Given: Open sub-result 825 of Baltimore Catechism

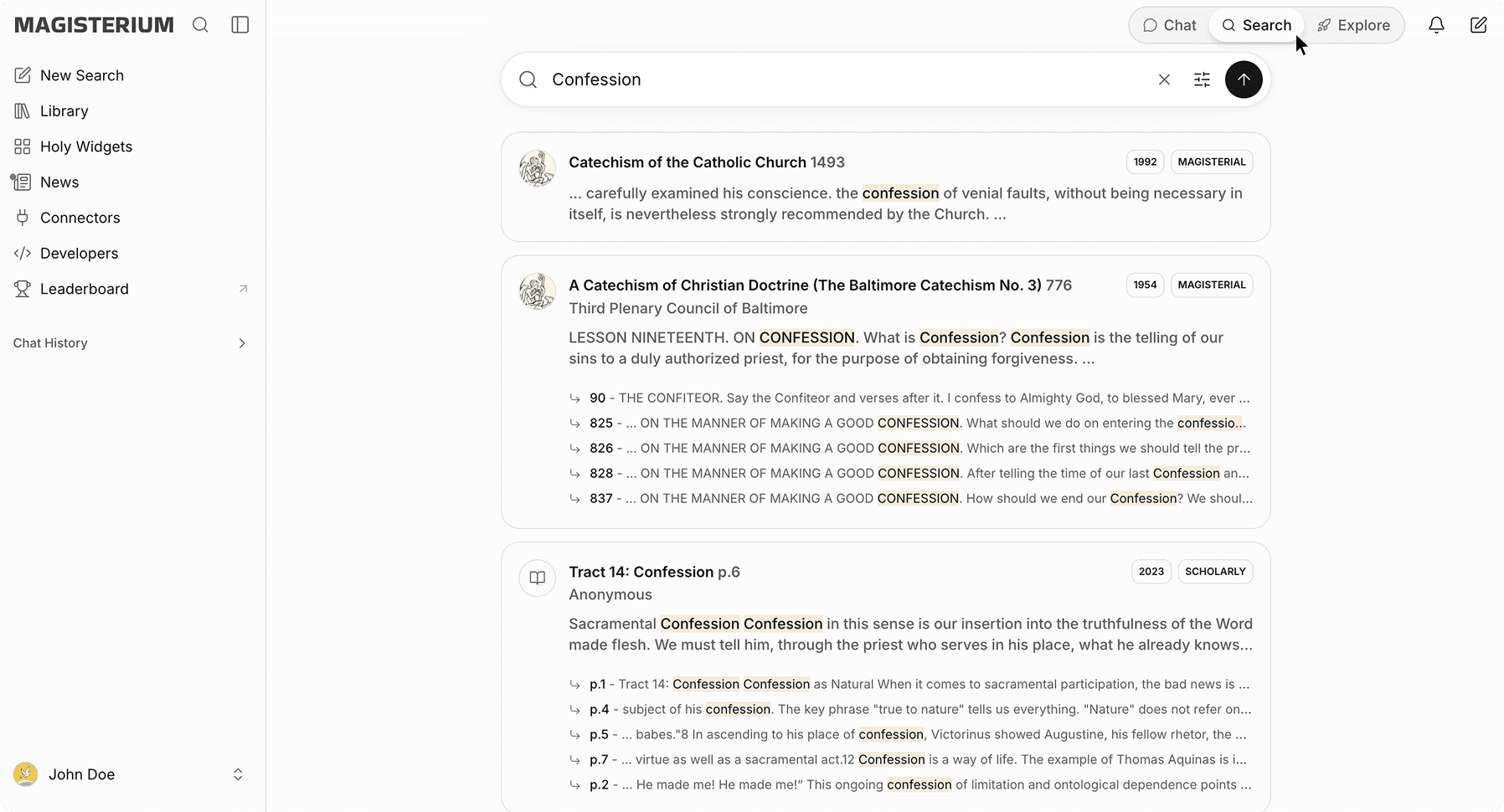Looking at the screenshot, I should coord(910,424).
